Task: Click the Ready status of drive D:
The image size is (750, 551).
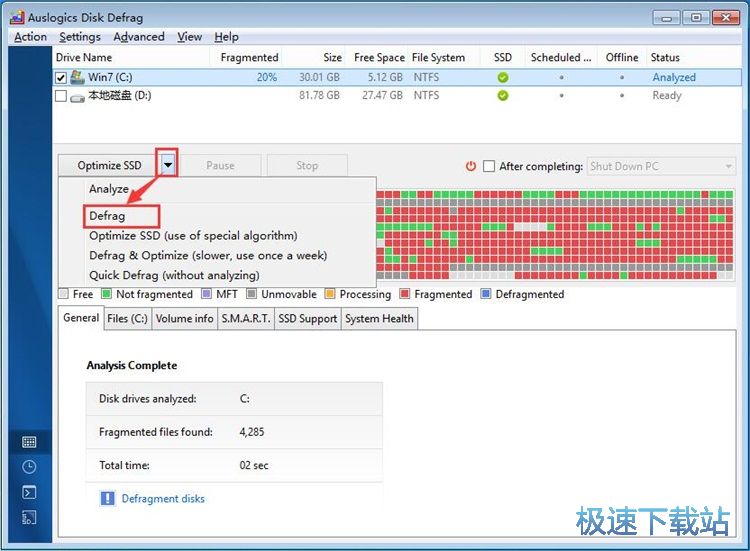Action: coord(667,96)
